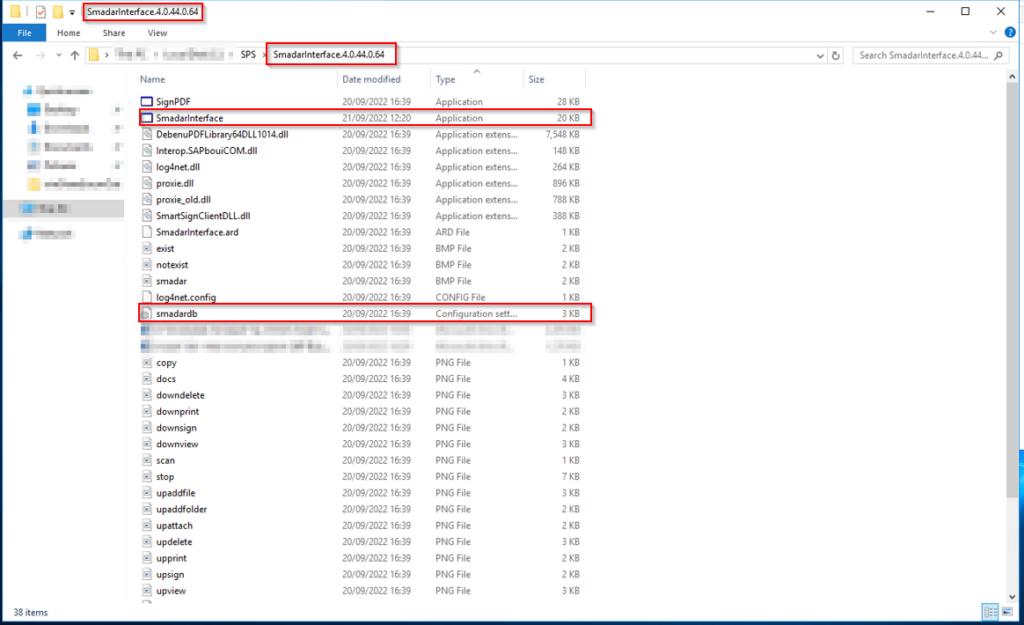Switch to the Share tab
The width and height of the screenshot is (1024, 625).
click(113, 33)
